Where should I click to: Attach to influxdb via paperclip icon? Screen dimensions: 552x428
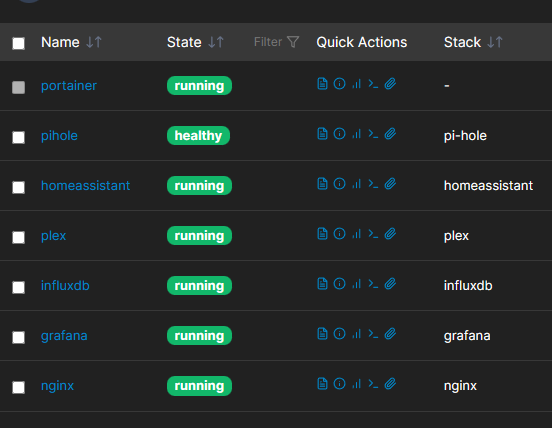(x=390, y=284)
